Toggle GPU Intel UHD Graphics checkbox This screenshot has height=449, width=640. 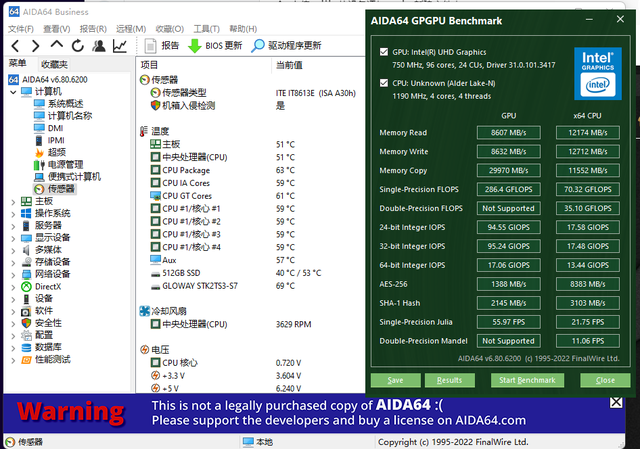click(384, 52)
